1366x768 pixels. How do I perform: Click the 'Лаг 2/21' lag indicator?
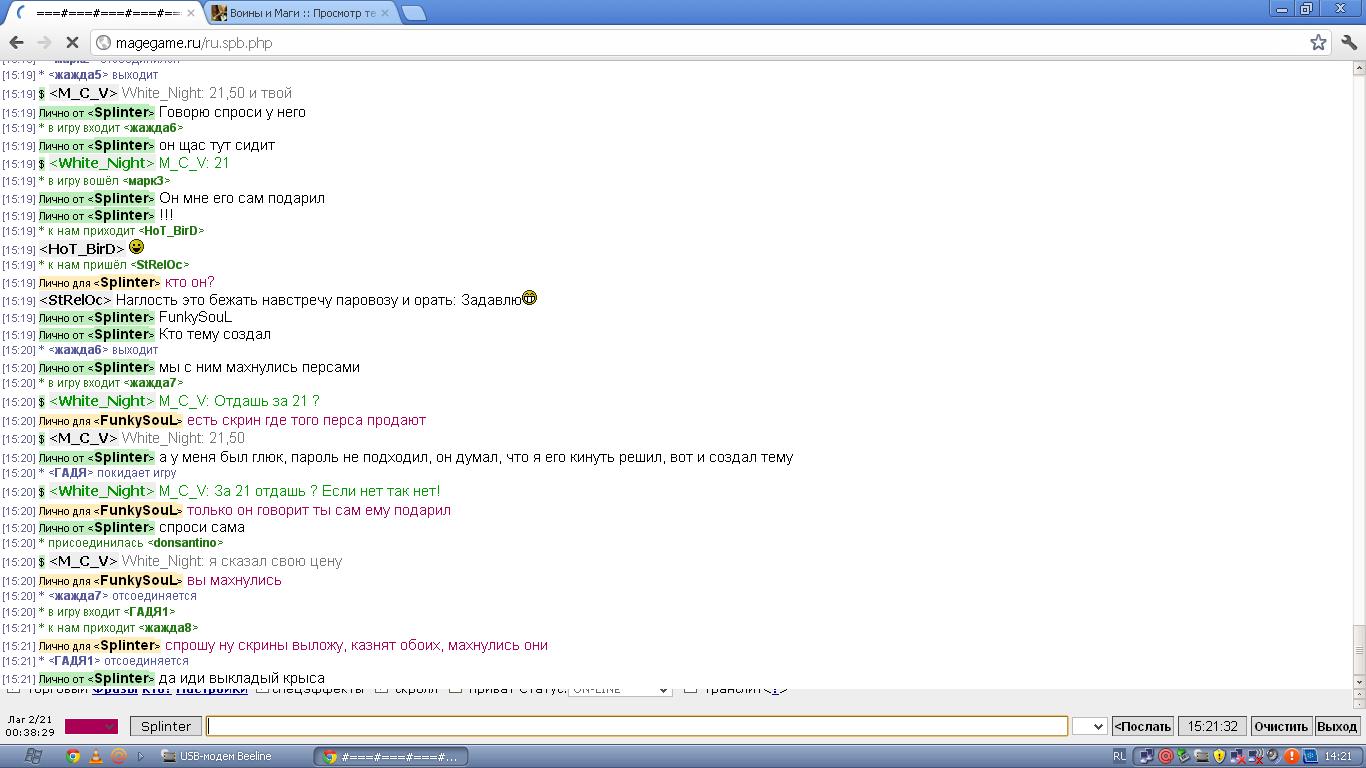(30, 719)
